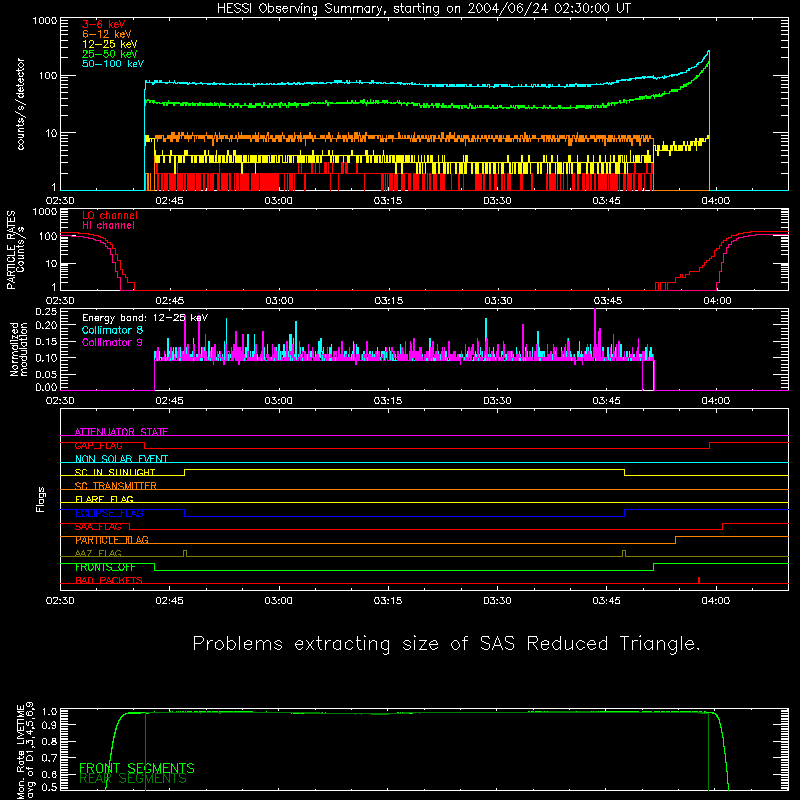Click the 'Energy band: 12-25 keV' label

(144, 318)
